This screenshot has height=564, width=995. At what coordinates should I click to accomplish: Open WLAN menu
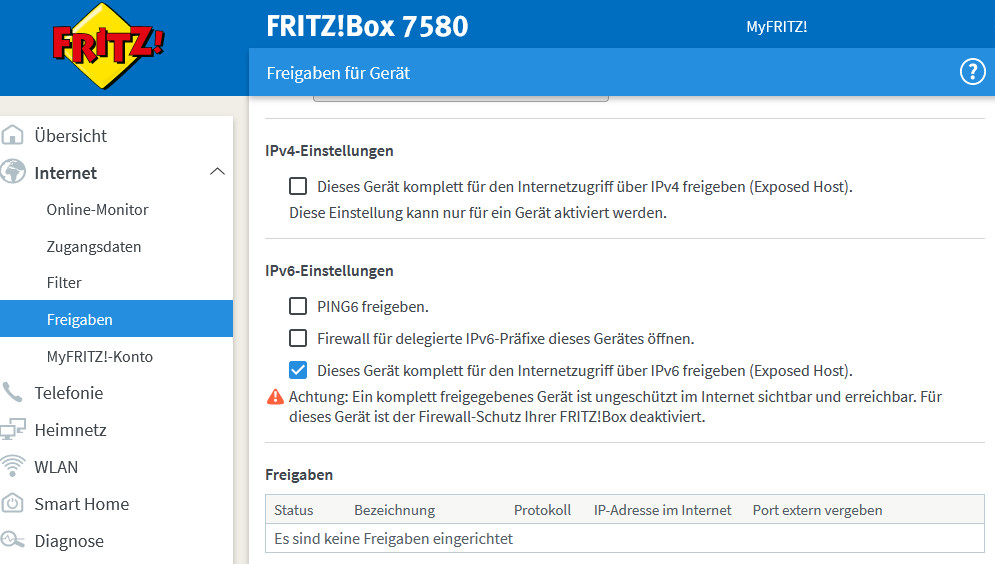[56, 467]
